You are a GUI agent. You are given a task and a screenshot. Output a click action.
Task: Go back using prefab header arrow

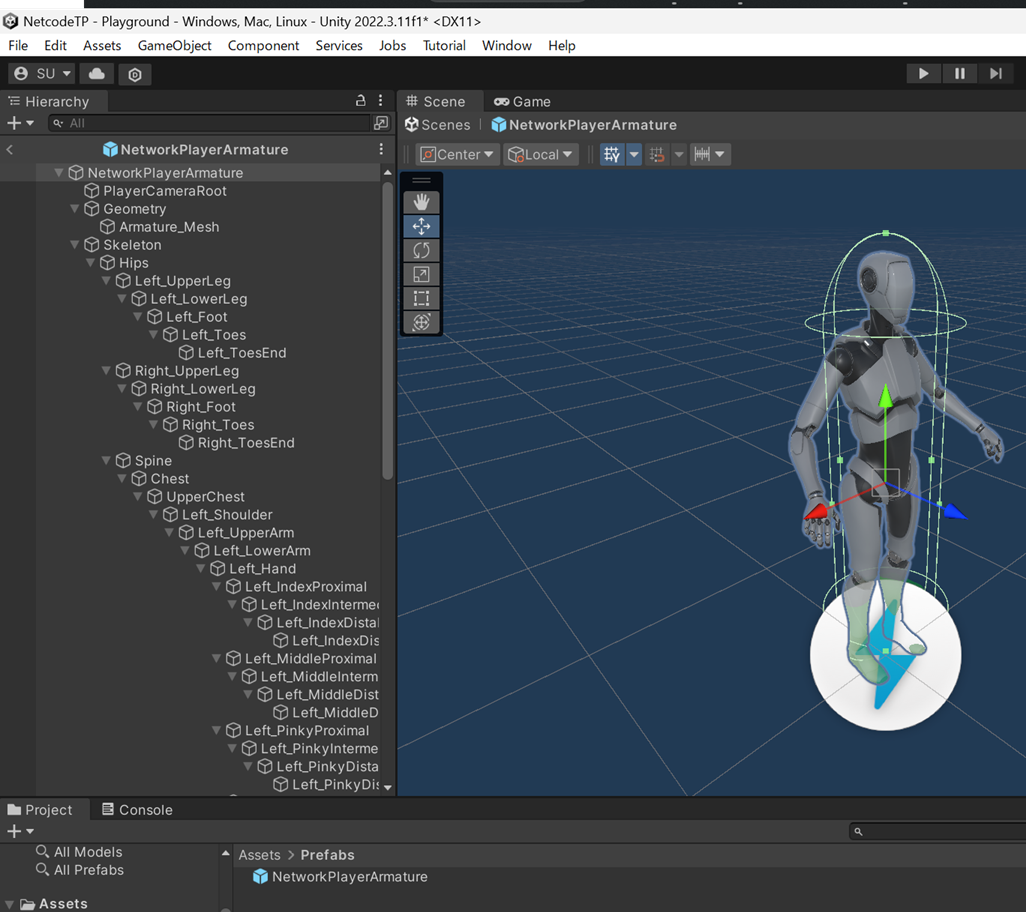(x=10, y=150)
